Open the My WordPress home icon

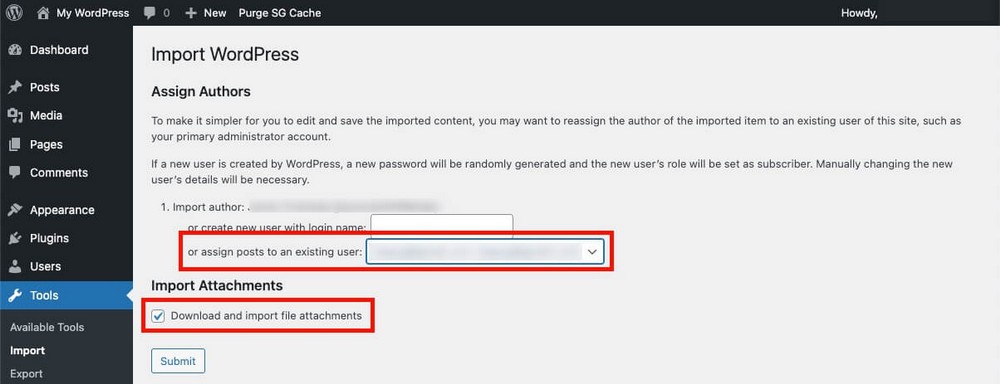43,13
